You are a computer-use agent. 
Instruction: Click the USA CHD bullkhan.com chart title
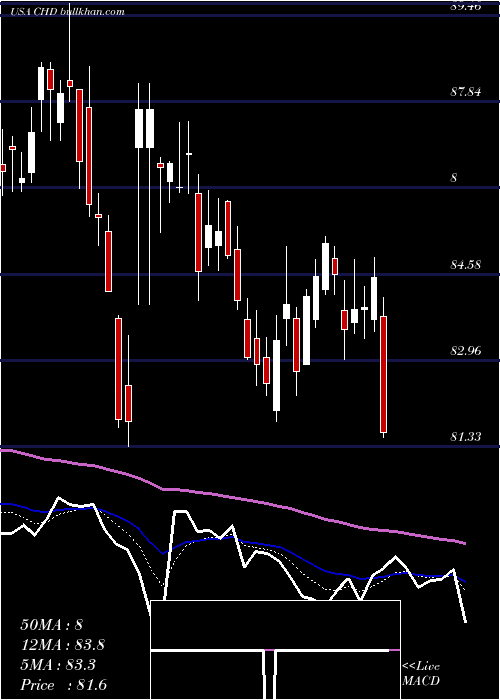pos(67,12)
